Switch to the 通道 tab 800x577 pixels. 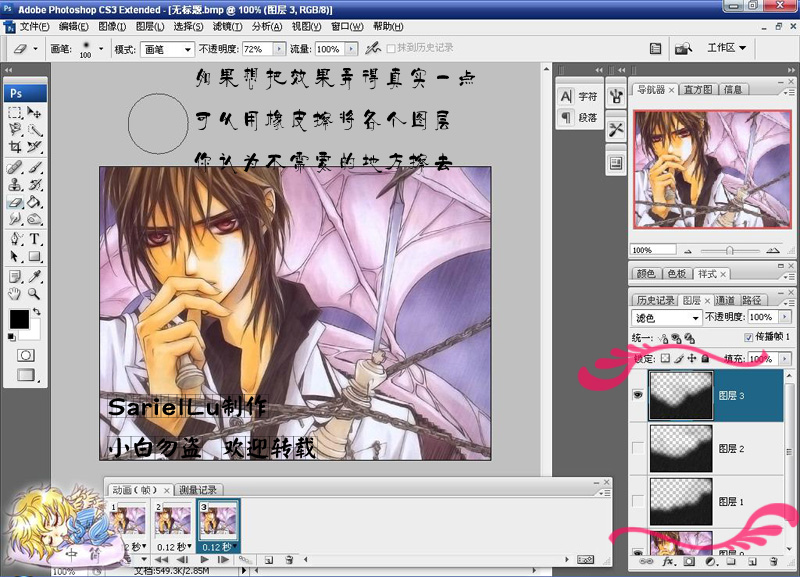(724, 300)
